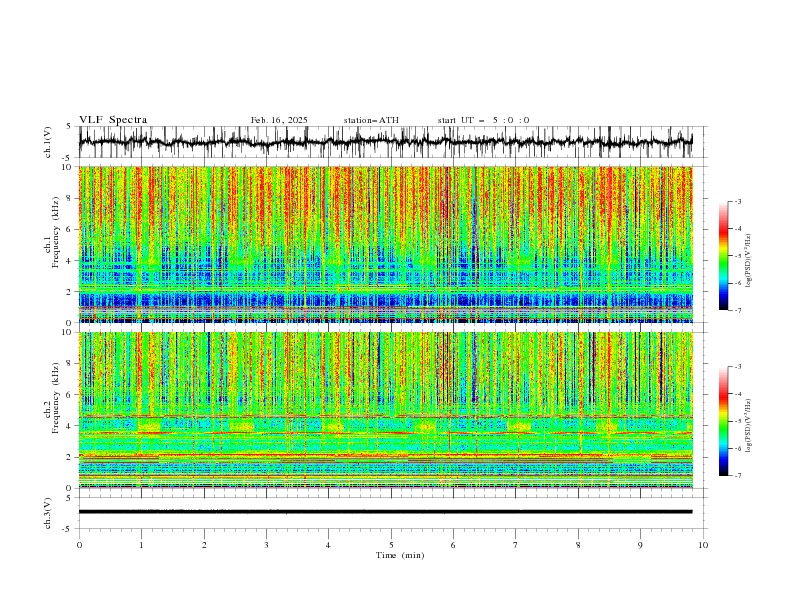This screenshot has height=612, width=792.
Task: Click the lower color bar's log(PSD) label
Action: coord(748,425)
